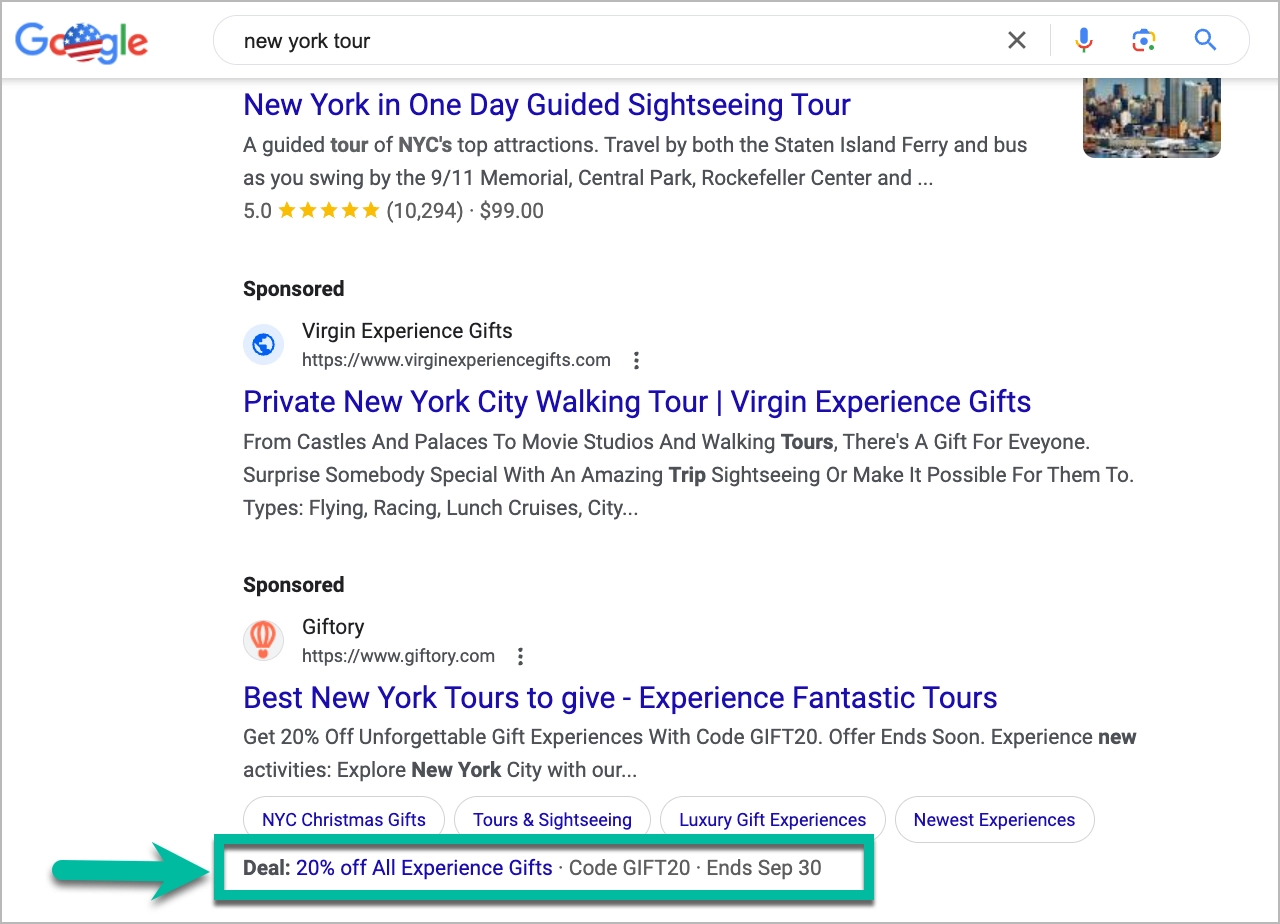This screenshot has width=1280, height=924.
Task: Open the ad options menu for Giftory
Action: (x=520, y=656)
